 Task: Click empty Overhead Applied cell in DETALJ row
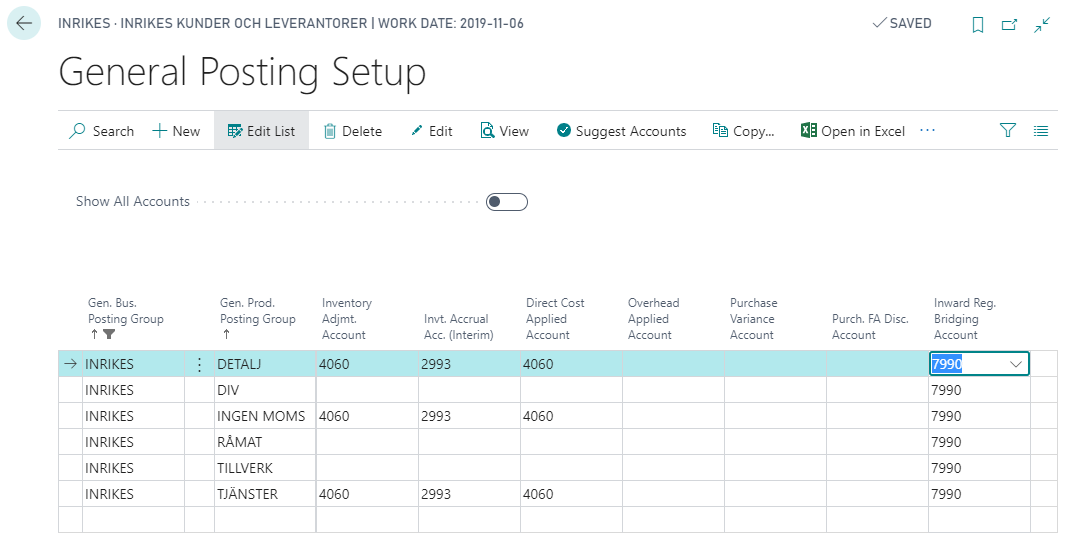tap(674, 364)
